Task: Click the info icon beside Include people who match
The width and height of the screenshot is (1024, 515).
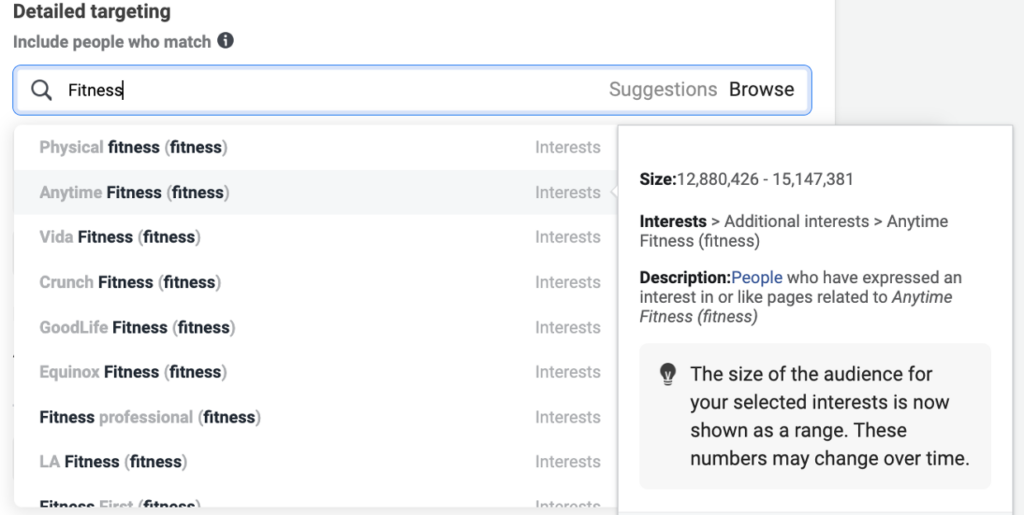Action: [225, 41]
